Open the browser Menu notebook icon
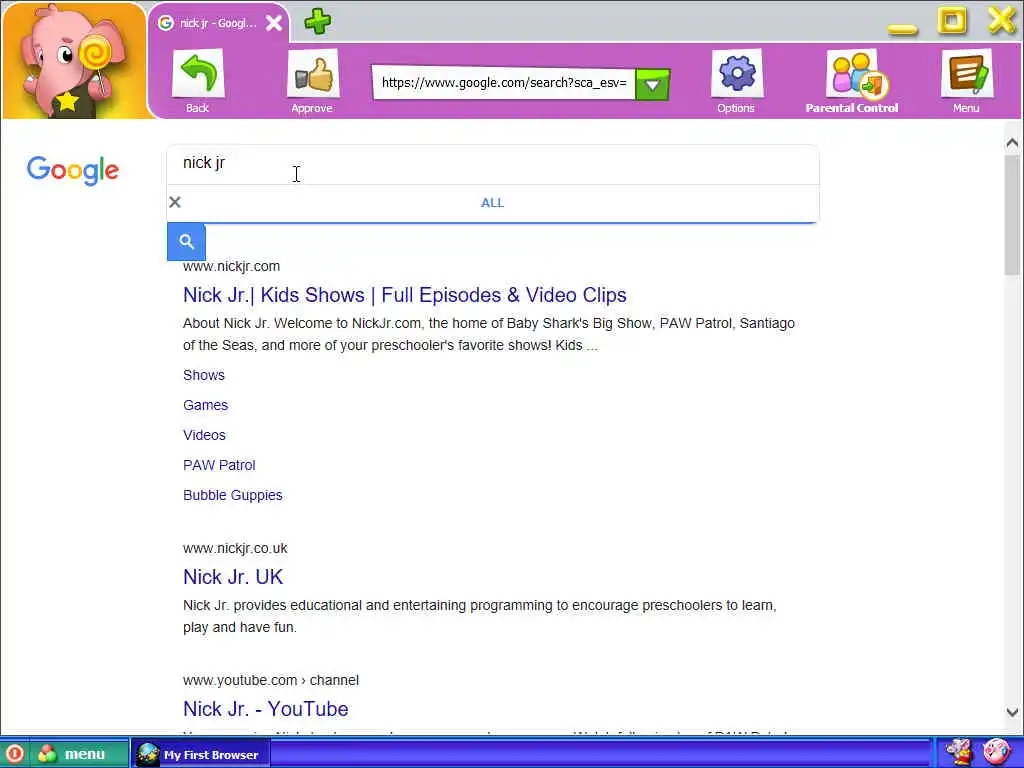Screen dimensions: 1024x768 [x=967, y=74]
